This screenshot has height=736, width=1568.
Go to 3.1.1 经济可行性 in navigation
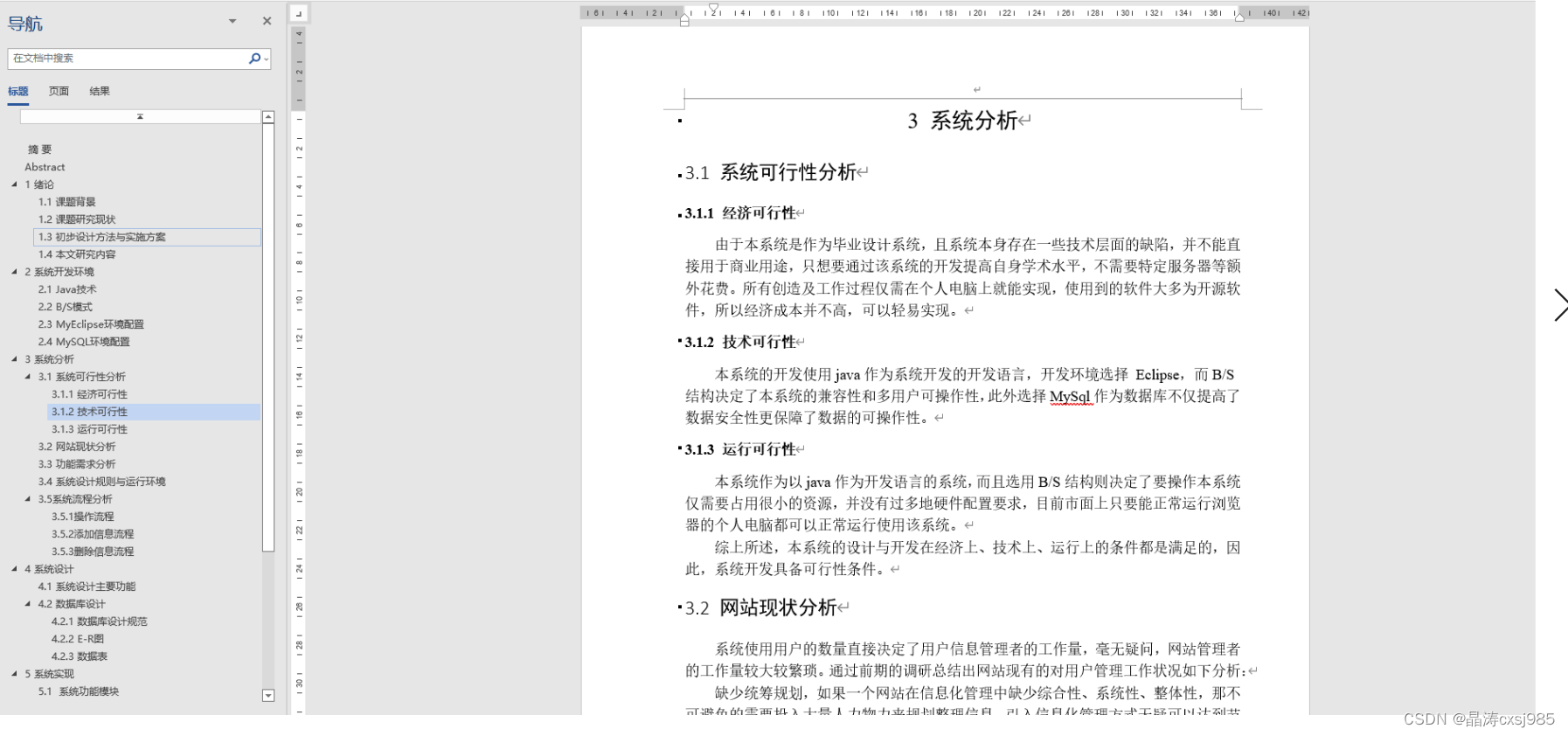click(x=89, y=394)
